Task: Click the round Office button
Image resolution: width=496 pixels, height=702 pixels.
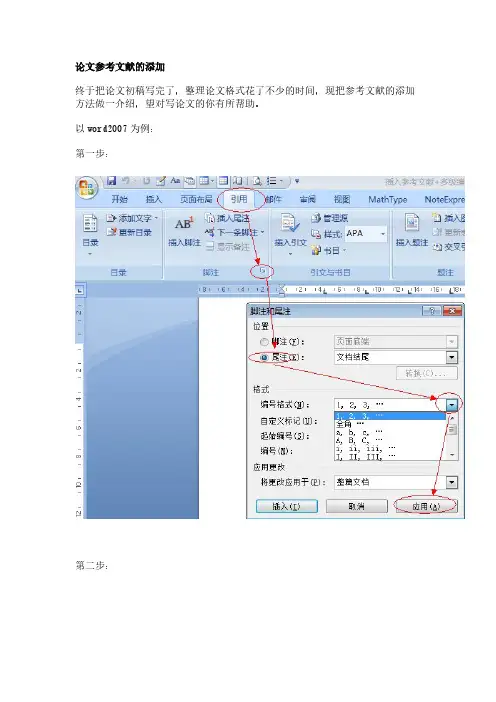Action: point(87,188)
